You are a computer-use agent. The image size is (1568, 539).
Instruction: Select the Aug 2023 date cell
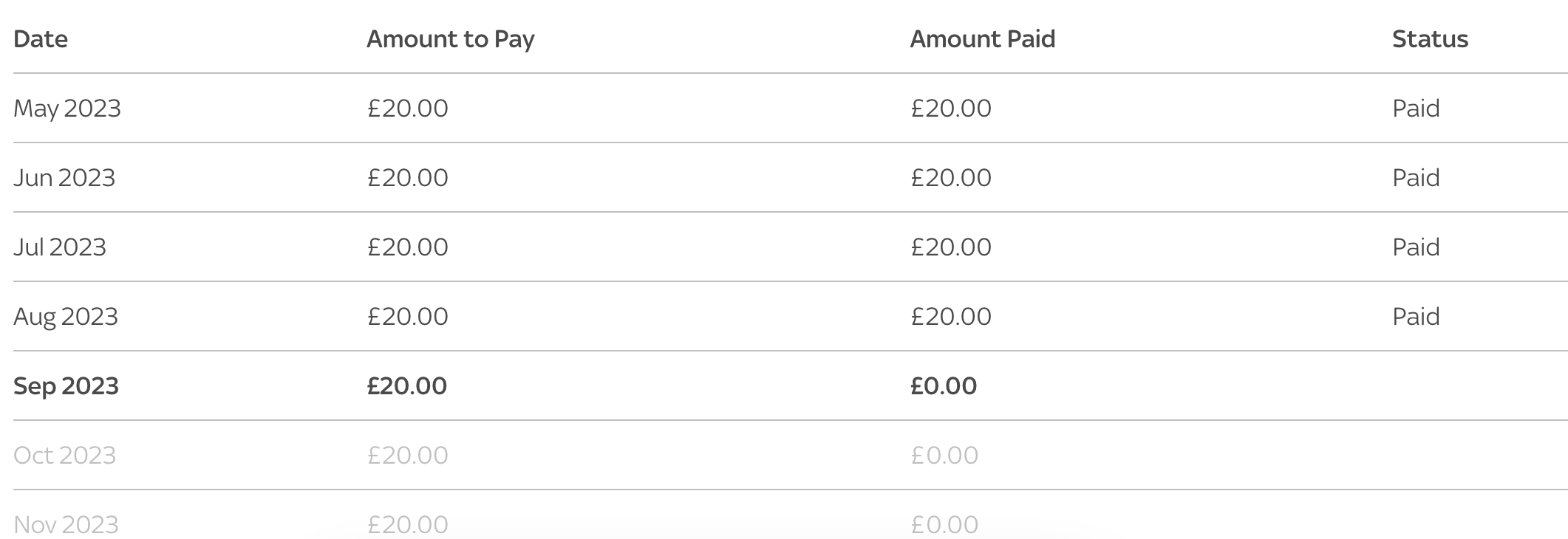tap(66, 317)
